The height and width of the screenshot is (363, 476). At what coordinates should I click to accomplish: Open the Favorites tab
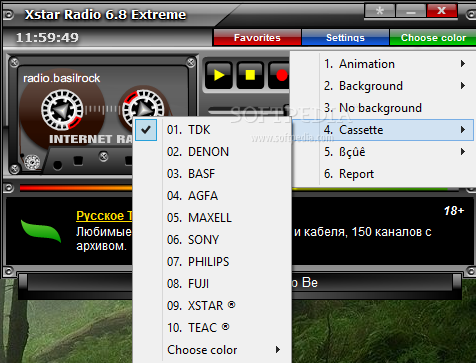257,38
